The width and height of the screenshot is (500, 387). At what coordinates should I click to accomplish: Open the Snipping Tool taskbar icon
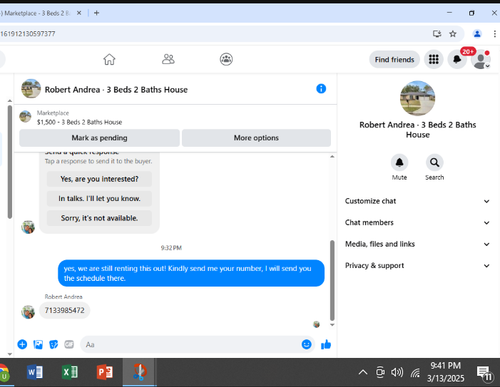139,372
